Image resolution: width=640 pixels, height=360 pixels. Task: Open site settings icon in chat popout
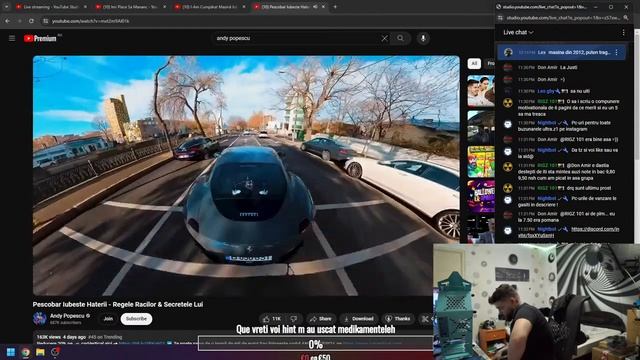500,18
